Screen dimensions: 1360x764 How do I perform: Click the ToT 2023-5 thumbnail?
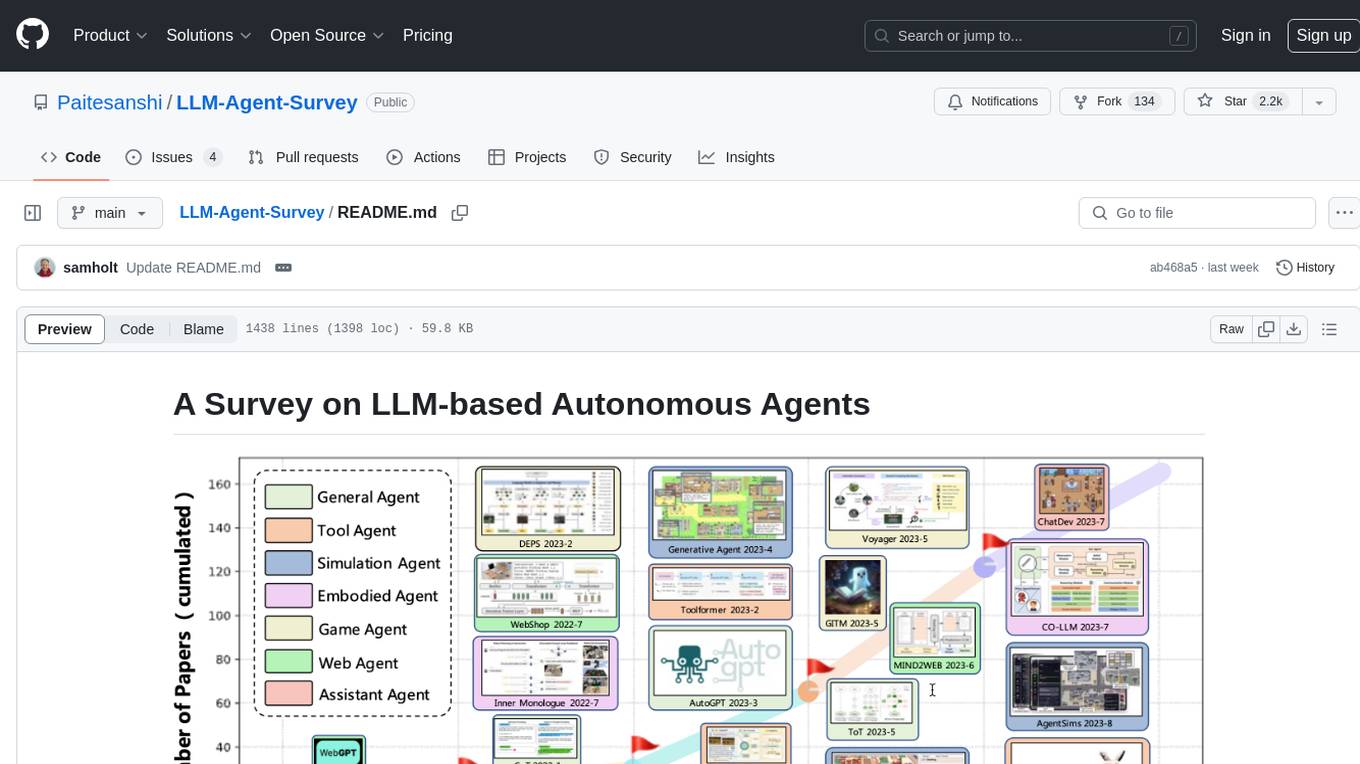(871, 709)
